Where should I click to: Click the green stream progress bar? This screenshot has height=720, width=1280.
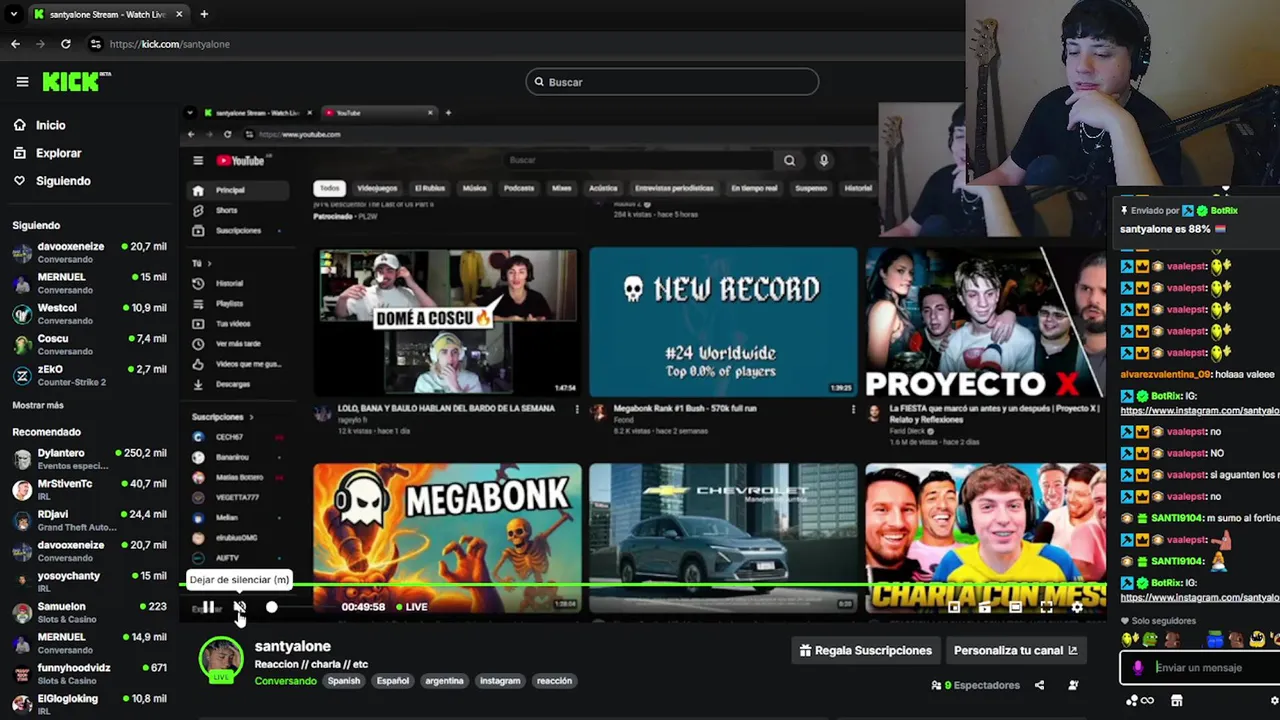(645, 586)
